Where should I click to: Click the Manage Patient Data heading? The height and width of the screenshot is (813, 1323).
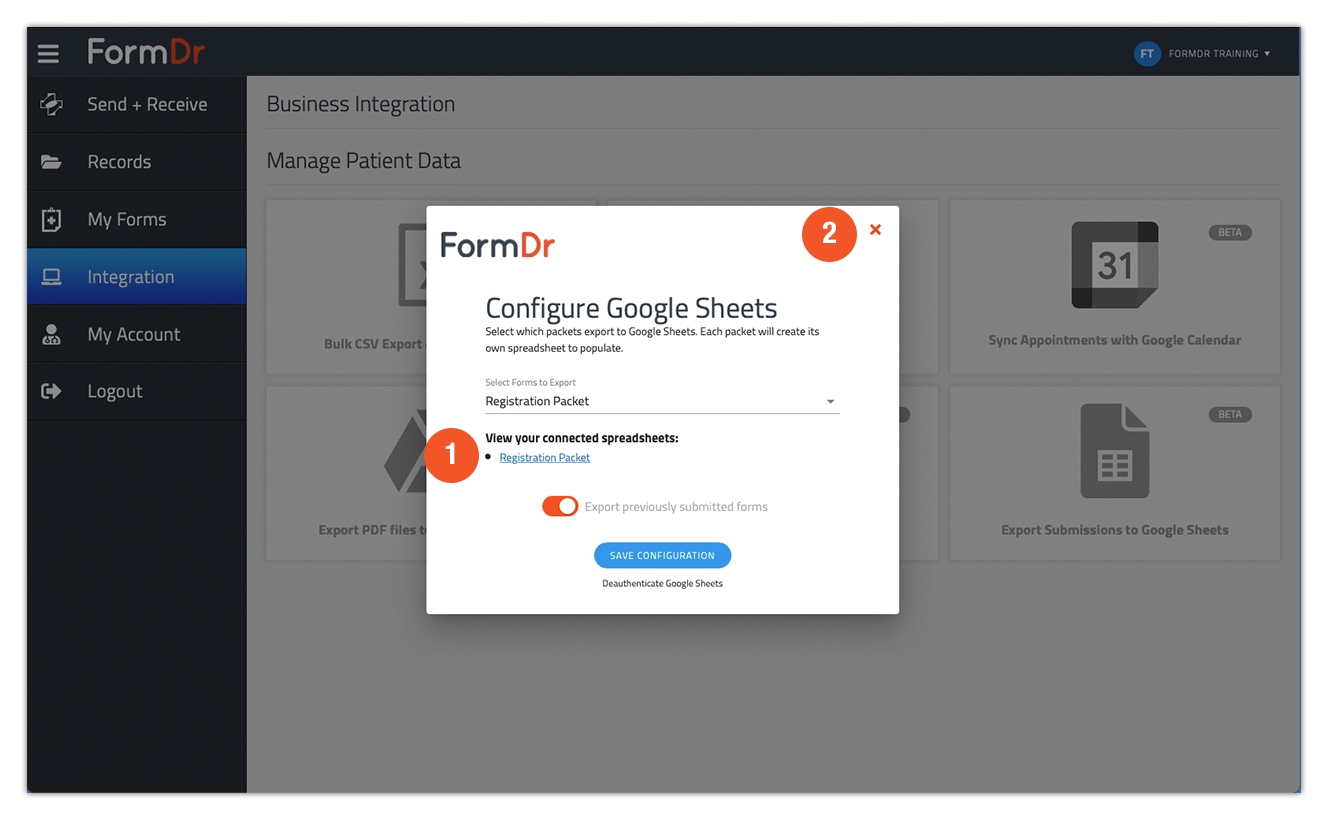(364, 161)
